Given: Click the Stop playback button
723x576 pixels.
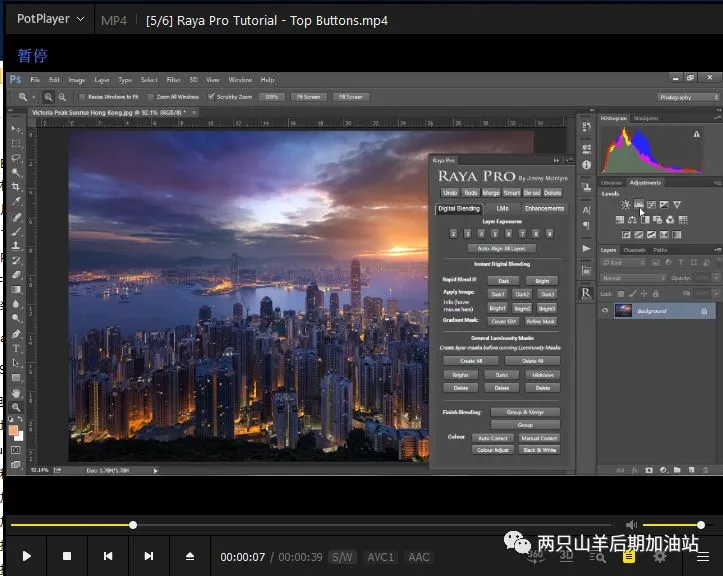Looking at the screenshot, I should [67, 556].
